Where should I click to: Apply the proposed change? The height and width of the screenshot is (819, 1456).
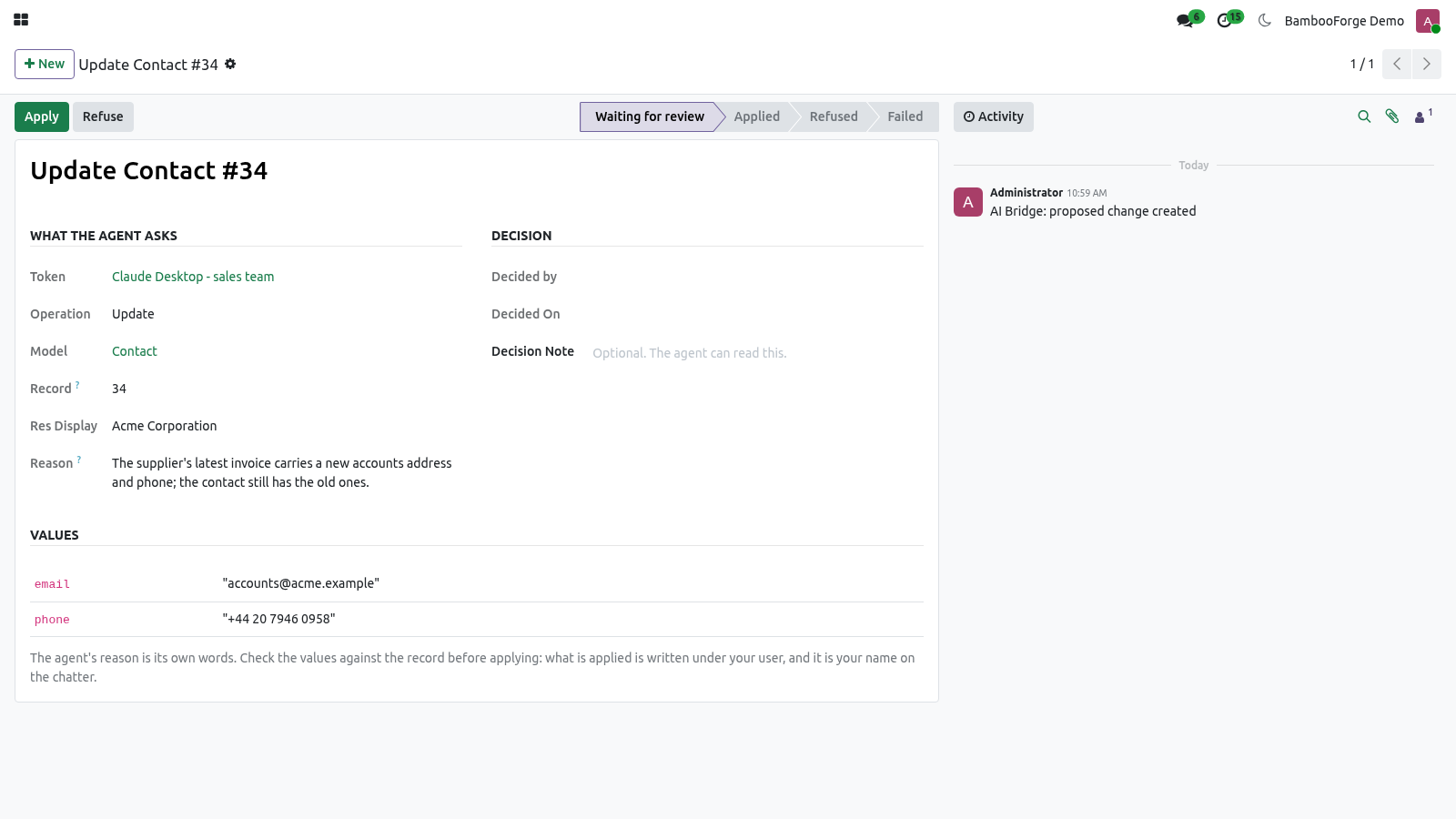[42, 116]
